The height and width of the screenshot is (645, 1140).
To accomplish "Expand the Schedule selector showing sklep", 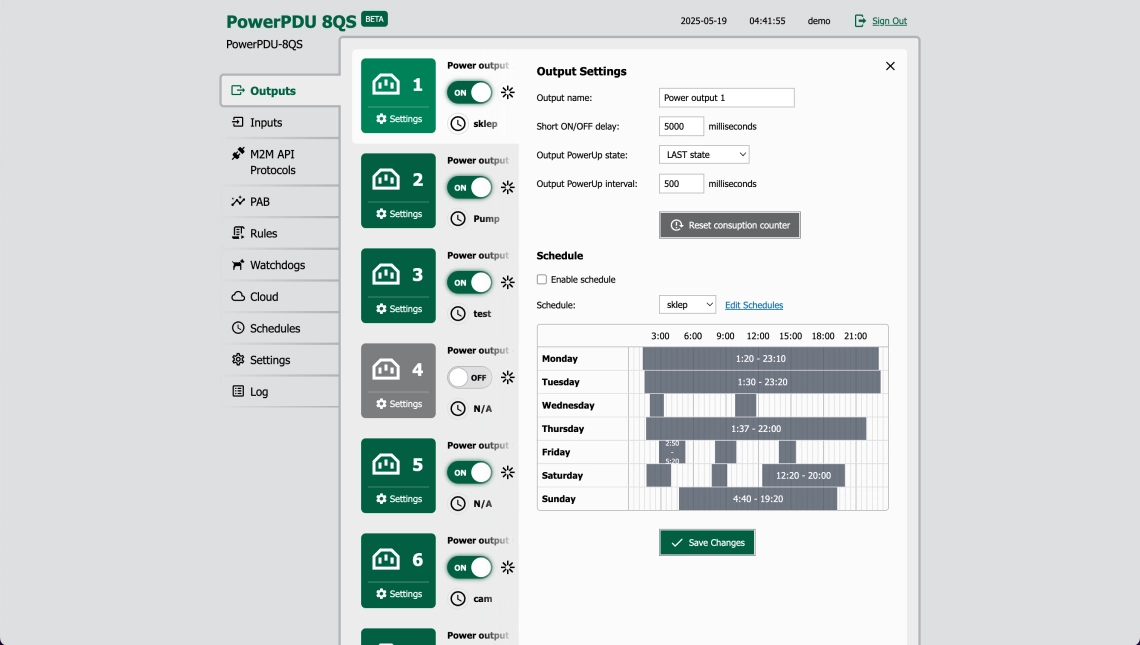I will [687, 305].
